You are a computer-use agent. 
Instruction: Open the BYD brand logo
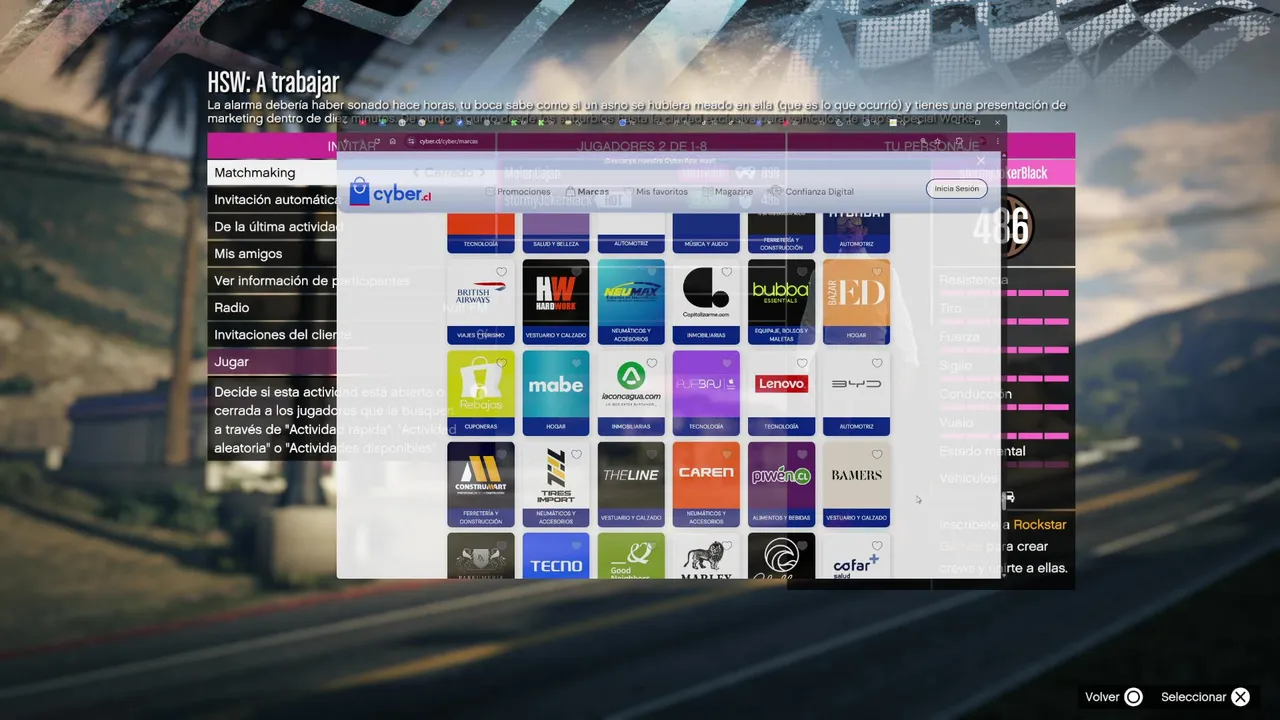click(x=856, y=384)
